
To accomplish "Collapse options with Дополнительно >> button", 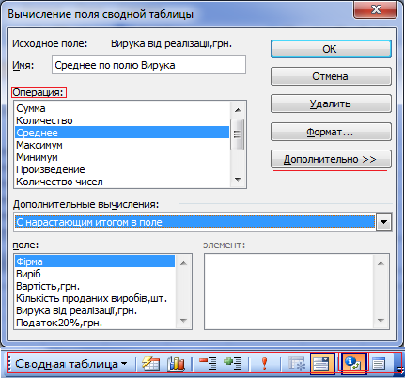I will (x=331, y=159).
